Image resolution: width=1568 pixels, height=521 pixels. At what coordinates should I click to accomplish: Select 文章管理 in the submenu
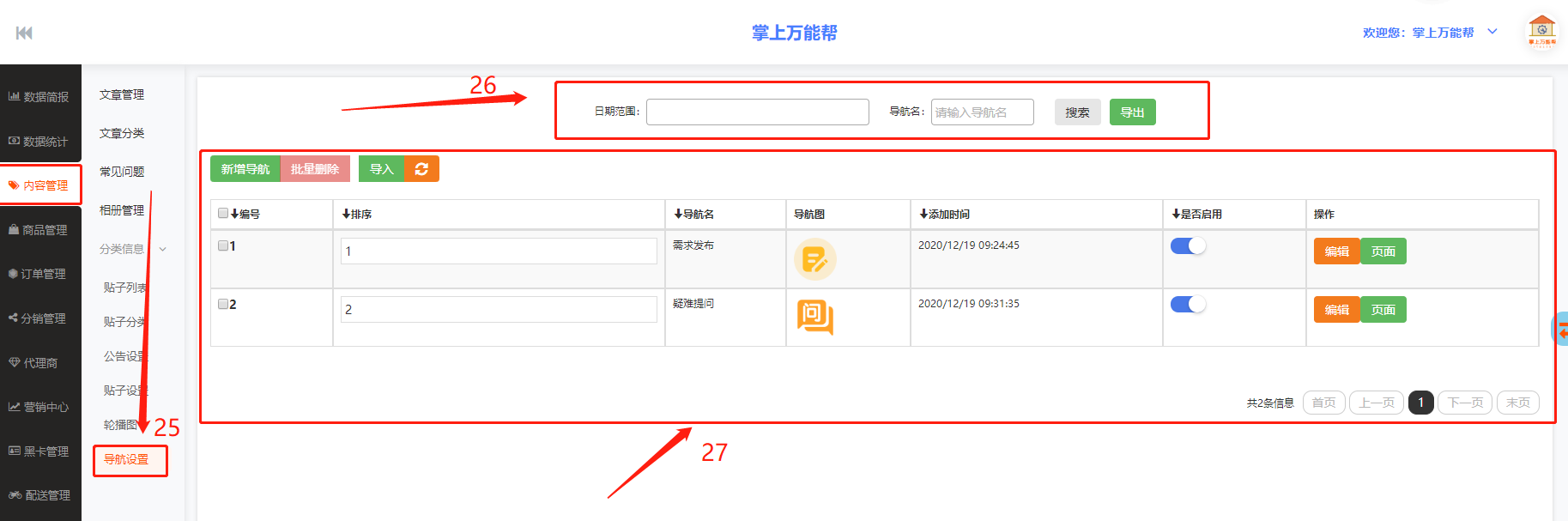(x=122, y=94)
